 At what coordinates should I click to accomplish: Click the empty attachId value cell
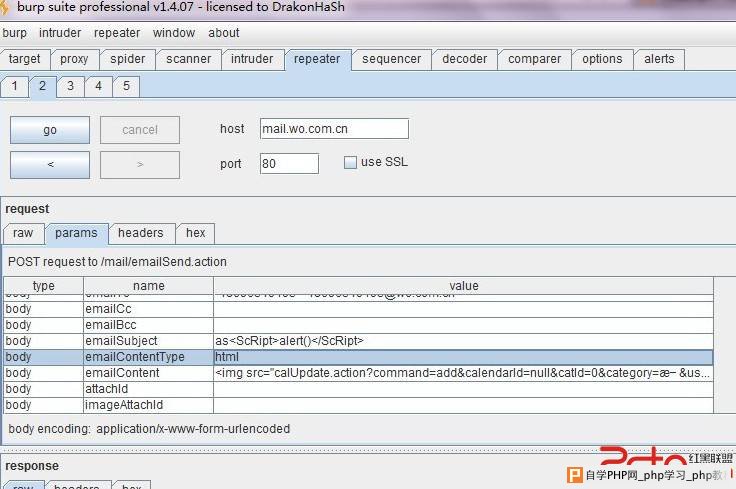coord(464,389)
